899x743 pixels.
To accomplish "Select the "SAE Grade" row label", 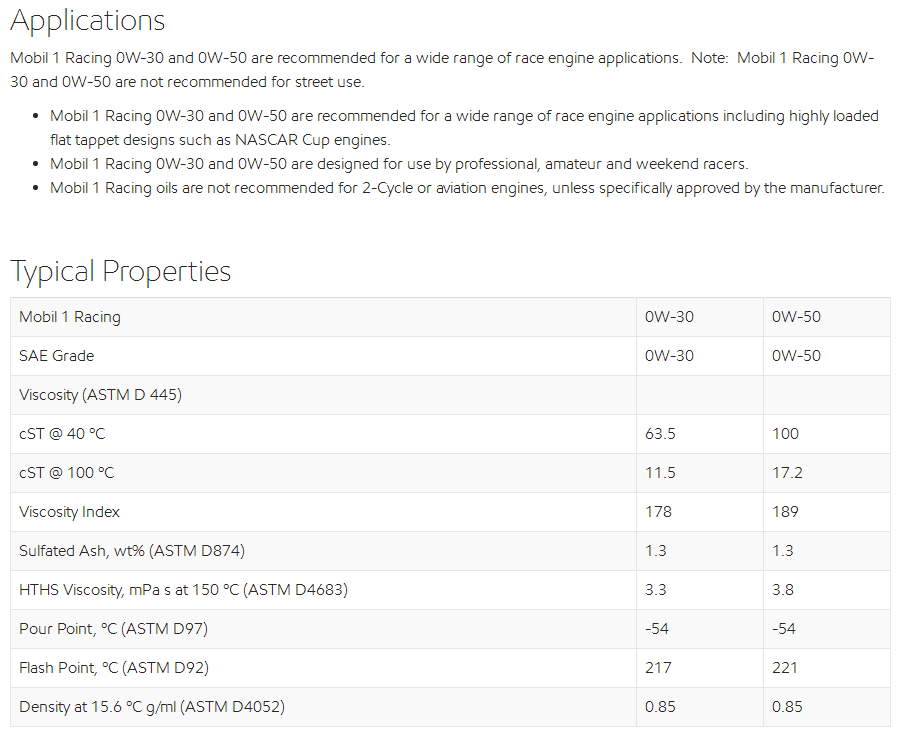I will click(56, 356).
